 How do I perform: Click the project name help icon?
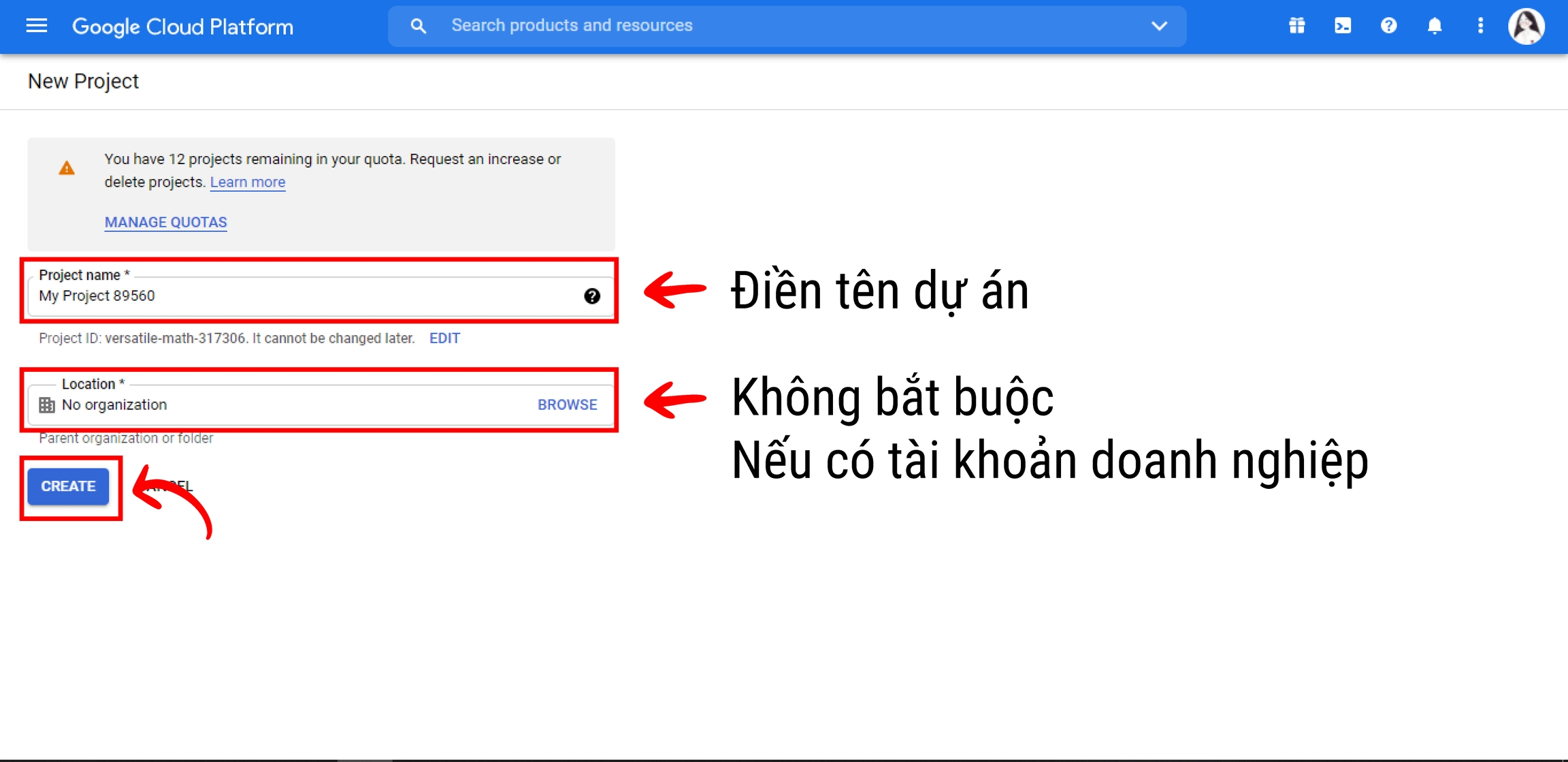591,296
